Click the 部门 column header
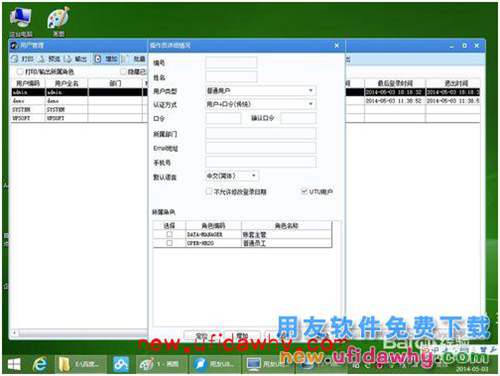 [x=115, y=83]
